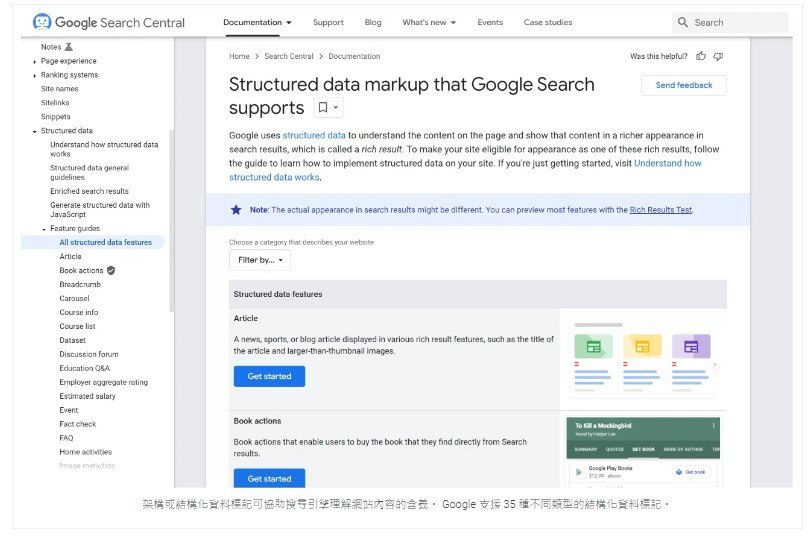The image size is (810, 536).
Task: Open Course info in the sidebar
Action: point(79,312)
